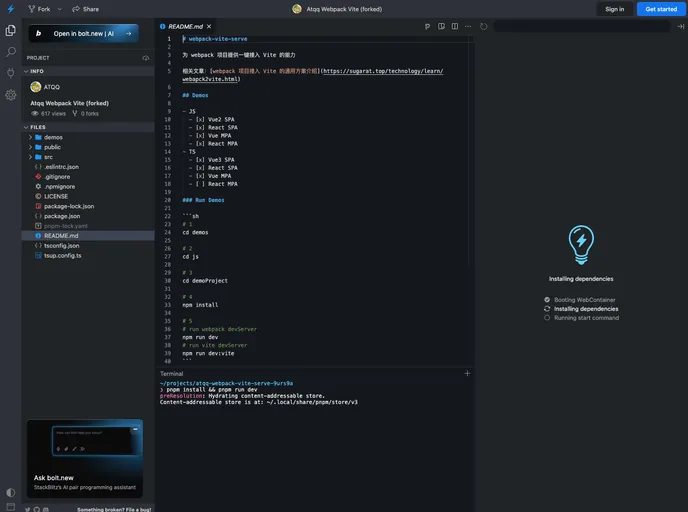688x512 pixels.
Task: Toggle the bottom panel layout icon
Action: click(x=11, y=506)
